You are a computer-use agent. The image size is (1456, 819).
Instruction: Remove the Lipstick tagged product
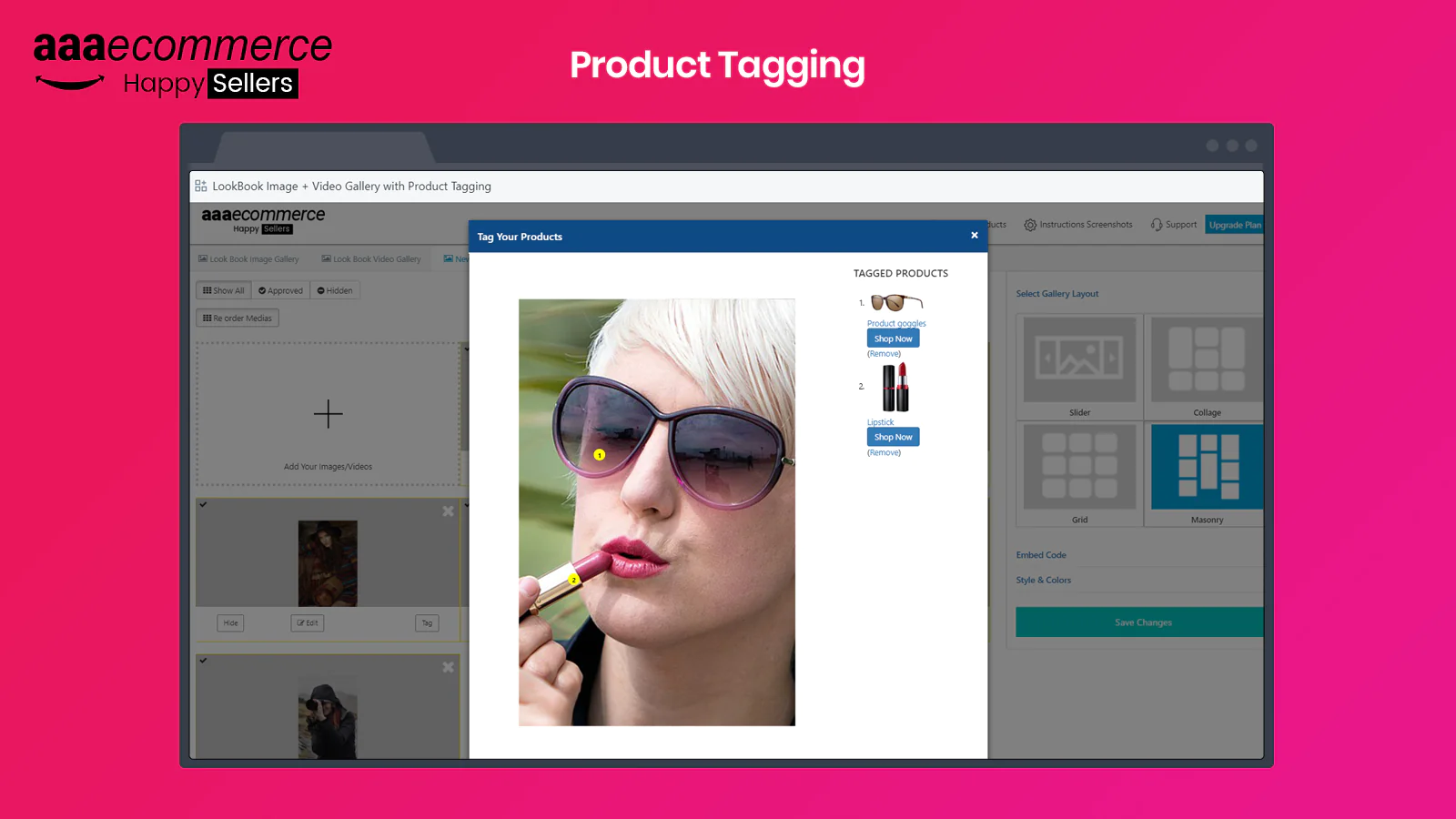884,453
